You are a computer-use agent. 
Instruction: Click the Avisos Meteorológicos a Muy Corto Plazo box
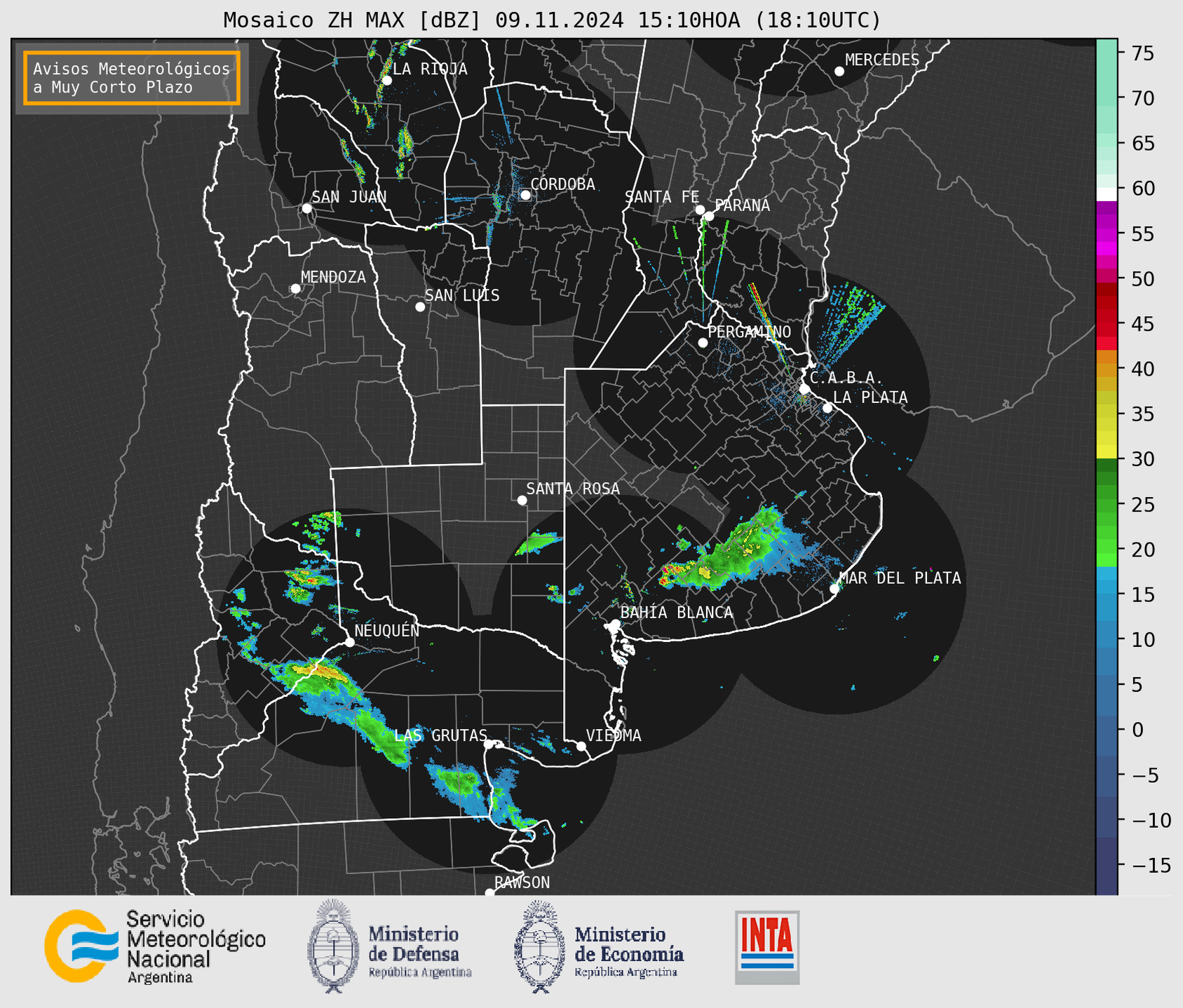click(x=132, y=78)
